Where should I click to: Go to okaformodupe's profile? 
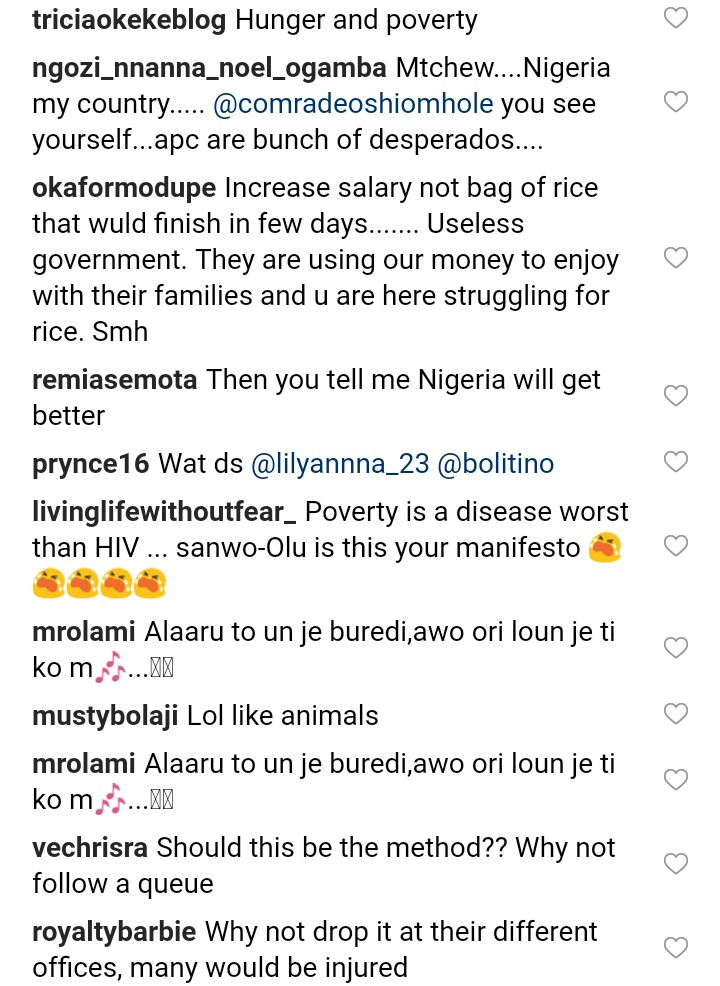(124, 187)
